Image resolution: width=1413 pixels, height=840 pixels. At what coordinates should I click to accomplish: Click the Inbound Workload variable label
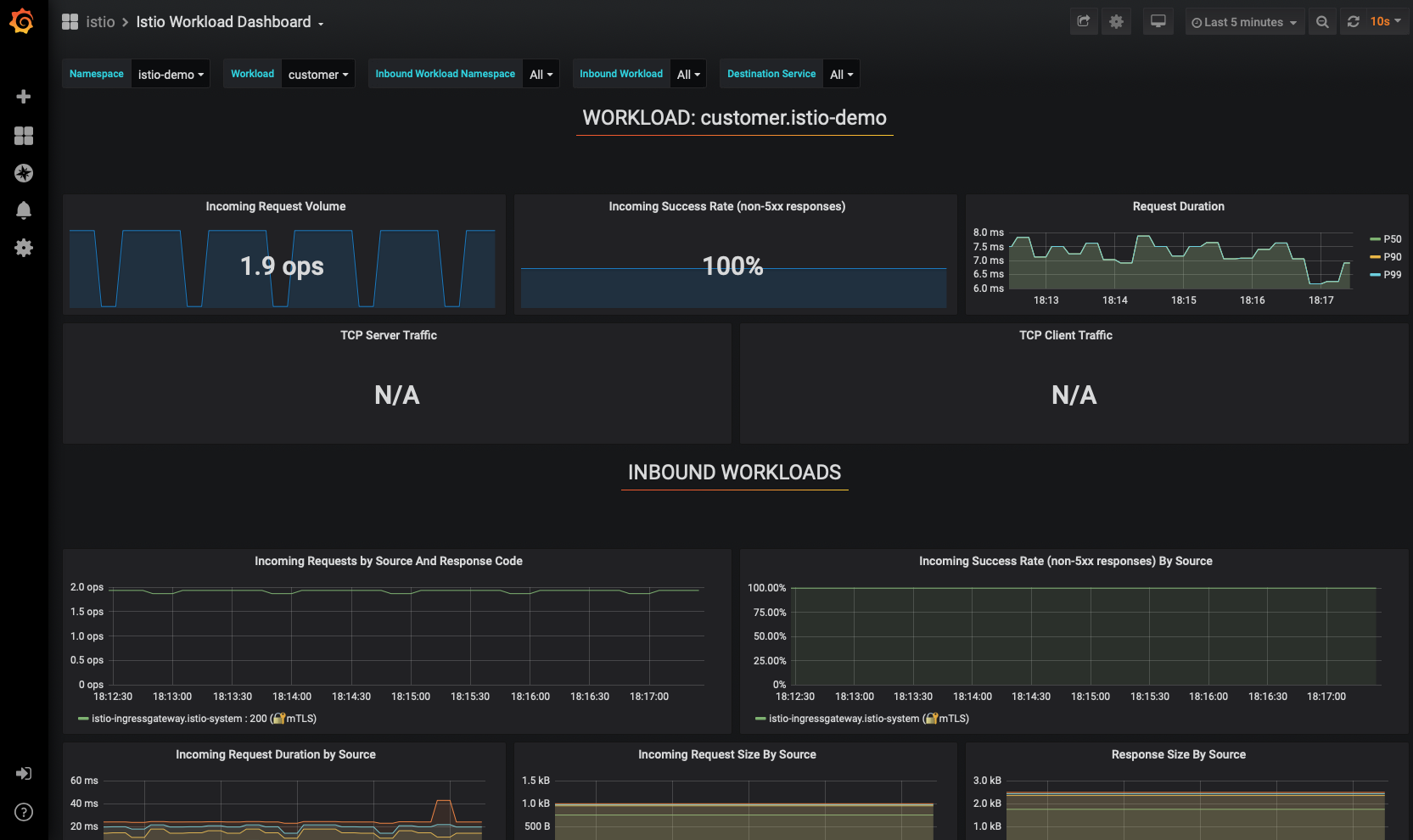tap(621, 74)
